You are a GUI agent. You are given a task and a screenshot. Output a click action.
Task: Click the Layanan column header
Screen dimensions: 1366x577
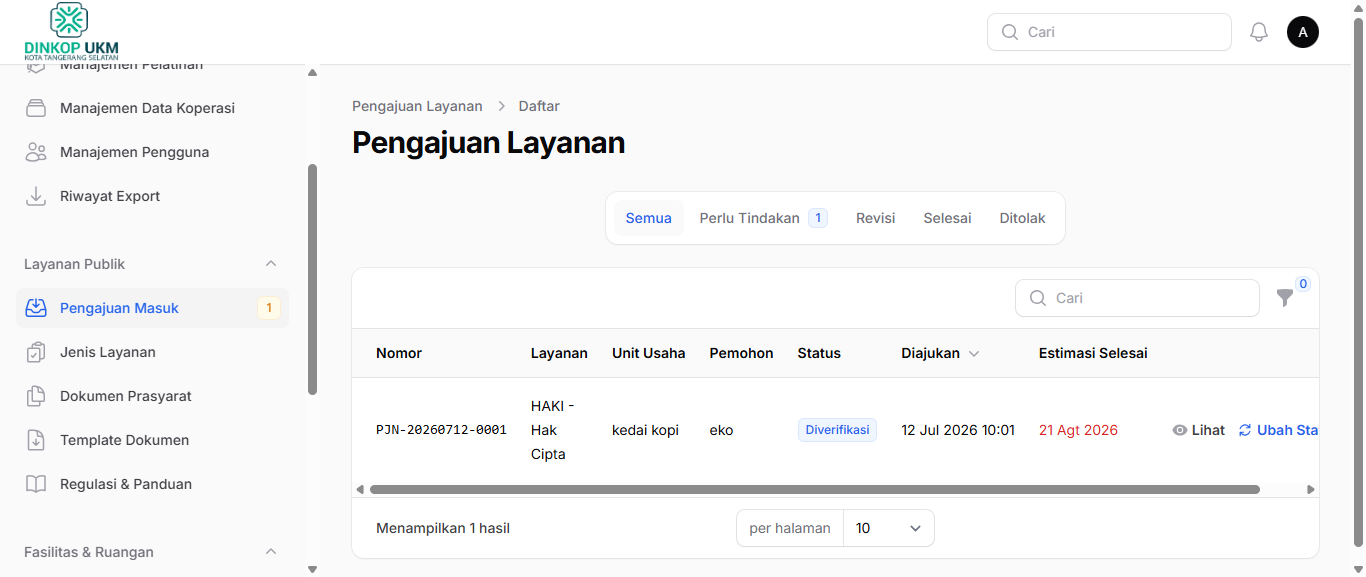point(559,353)
